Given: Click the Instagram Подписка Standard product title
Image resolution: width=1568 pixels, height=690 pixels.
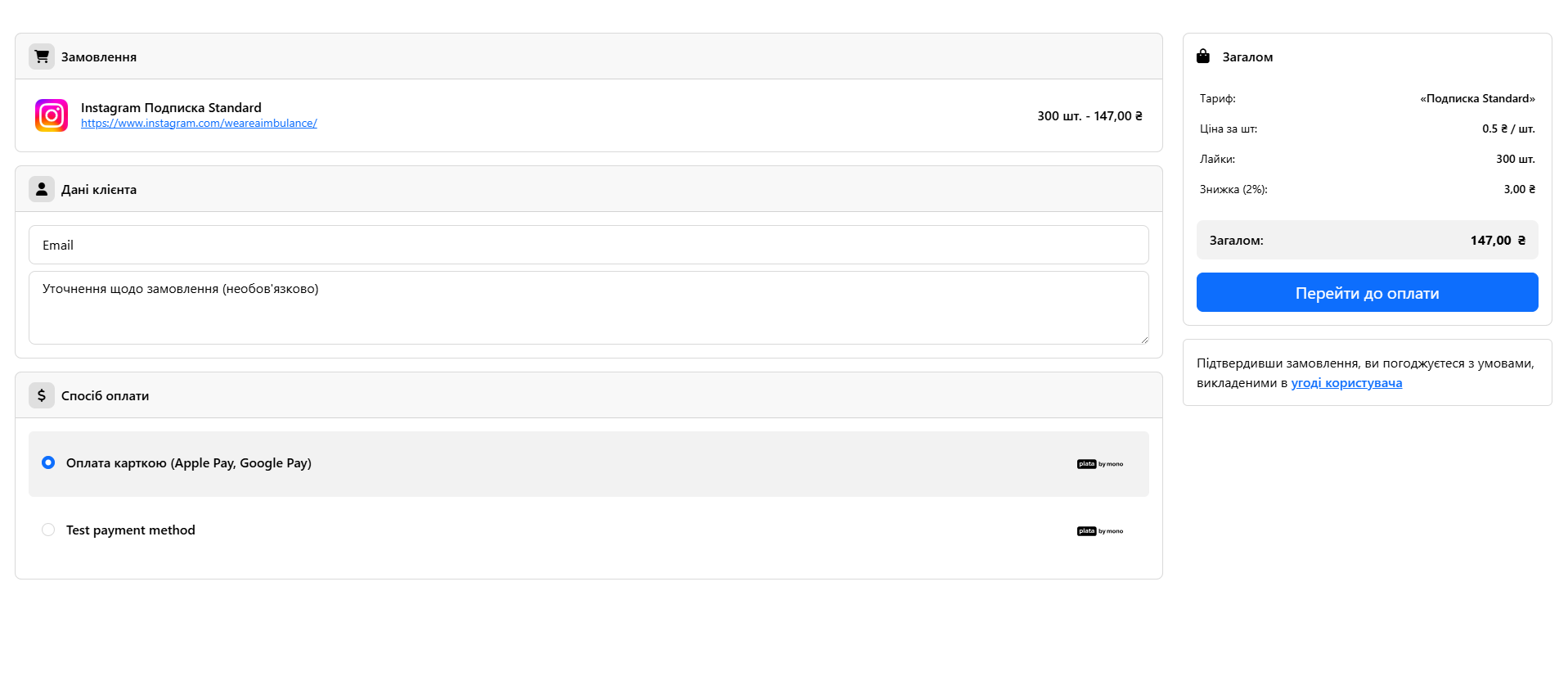Looking at the screenshot, I should tap(171, 107).
